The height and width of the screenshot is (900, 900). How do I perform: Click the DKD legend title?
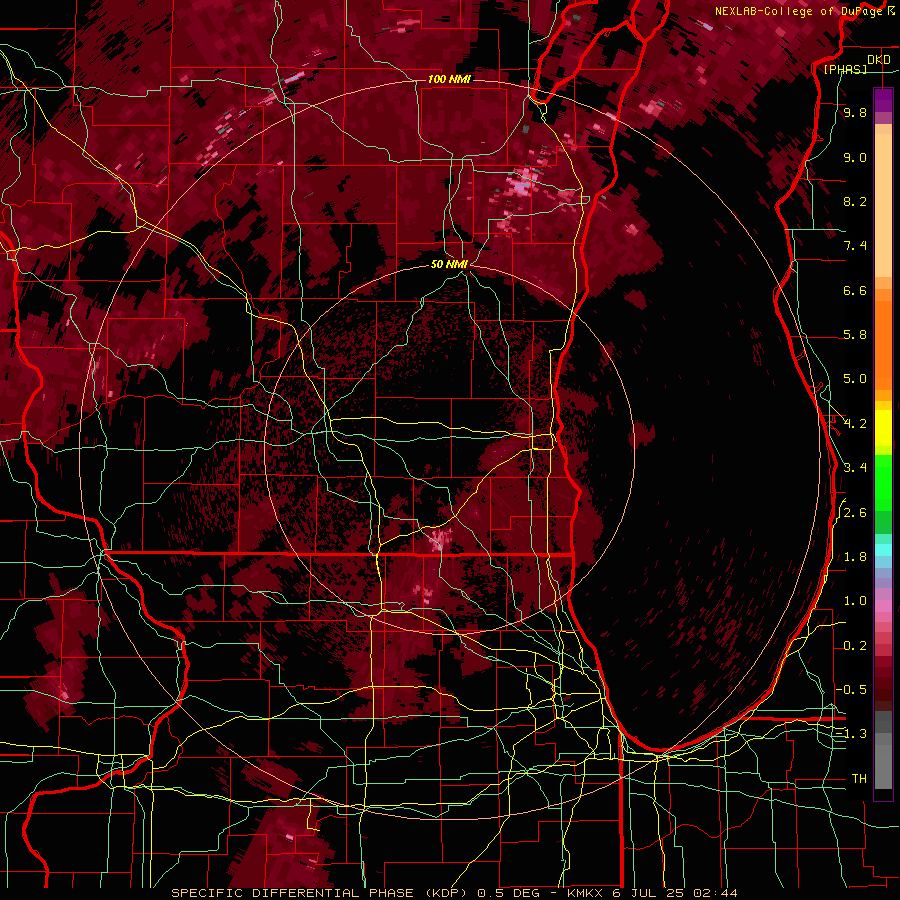click(x=878, y=59)
